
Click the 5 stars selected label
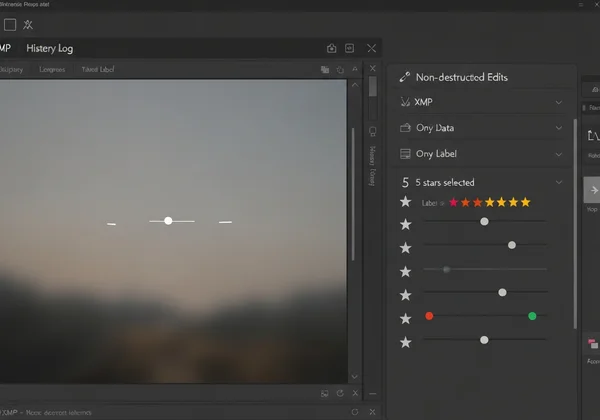click(445, 182)
